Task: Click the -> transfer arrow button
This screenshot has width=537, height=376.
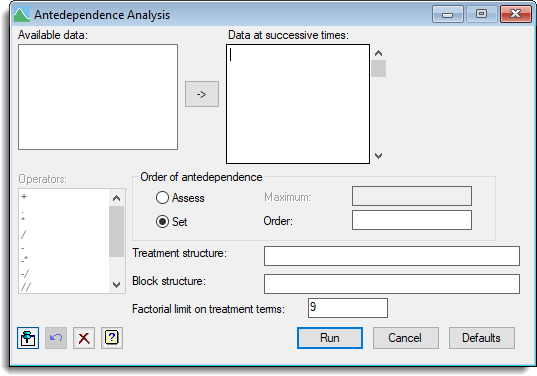Action: pyautogui.click(x=202, y=94)
